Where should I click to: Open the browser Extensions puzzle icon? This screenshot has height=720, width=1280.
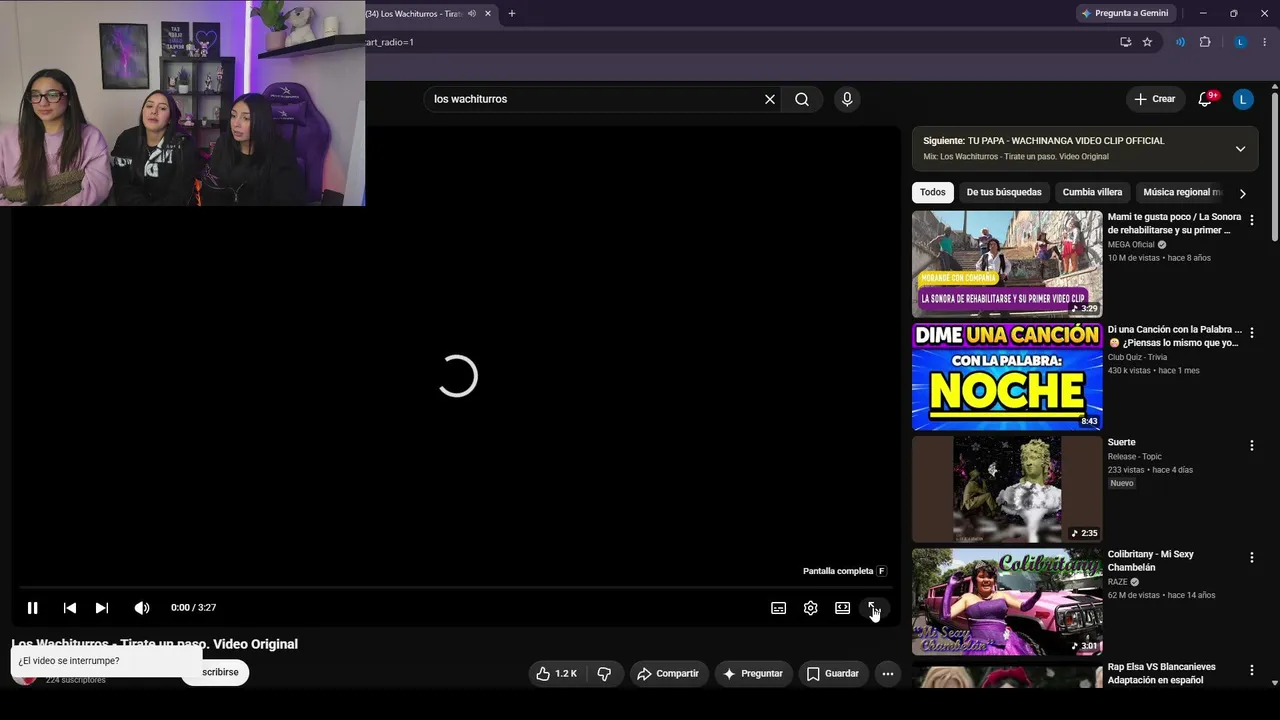[1205, 42]
